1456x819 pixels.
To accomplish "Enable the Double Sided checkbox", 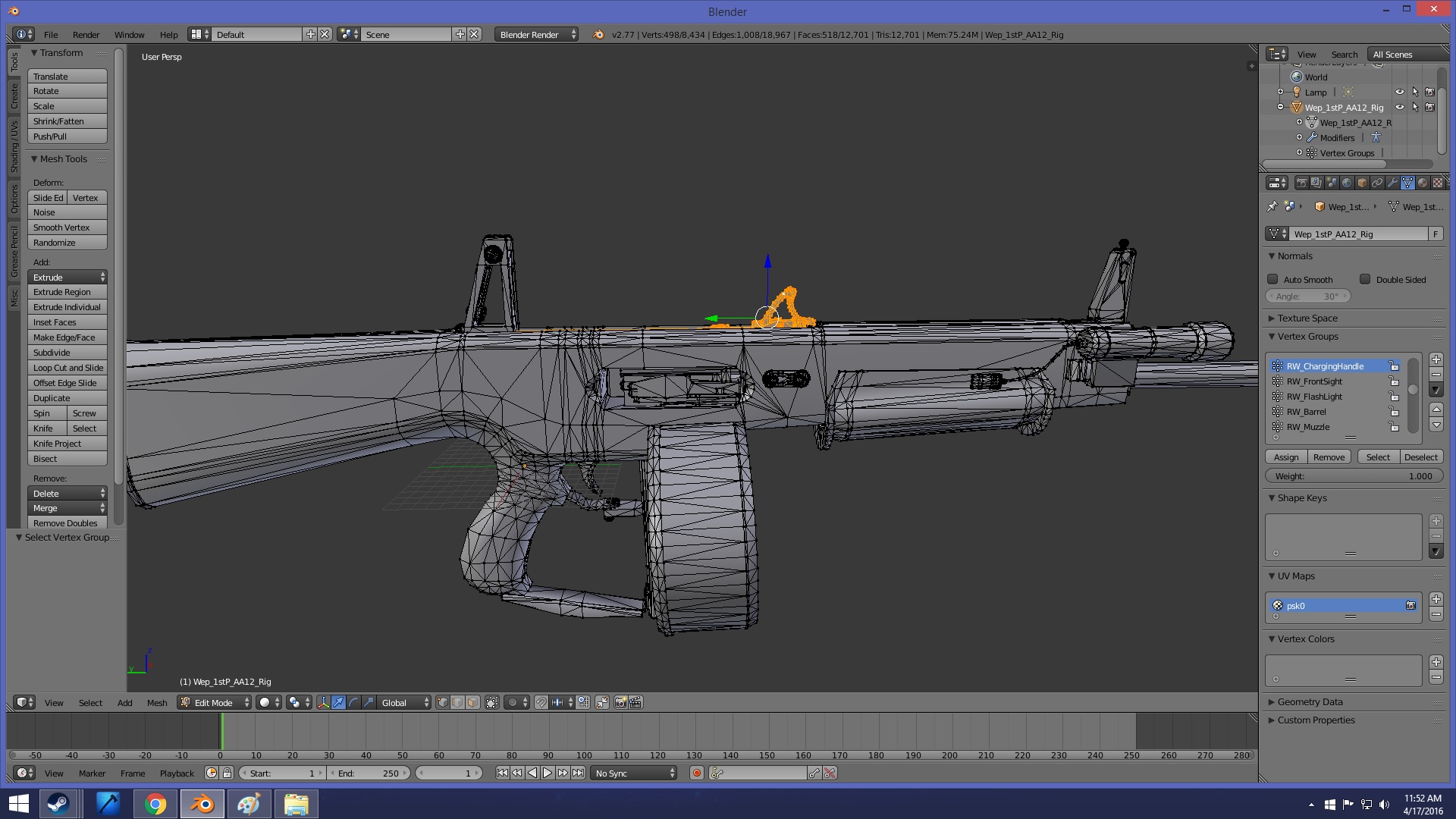I will (x=1365, y=280).
